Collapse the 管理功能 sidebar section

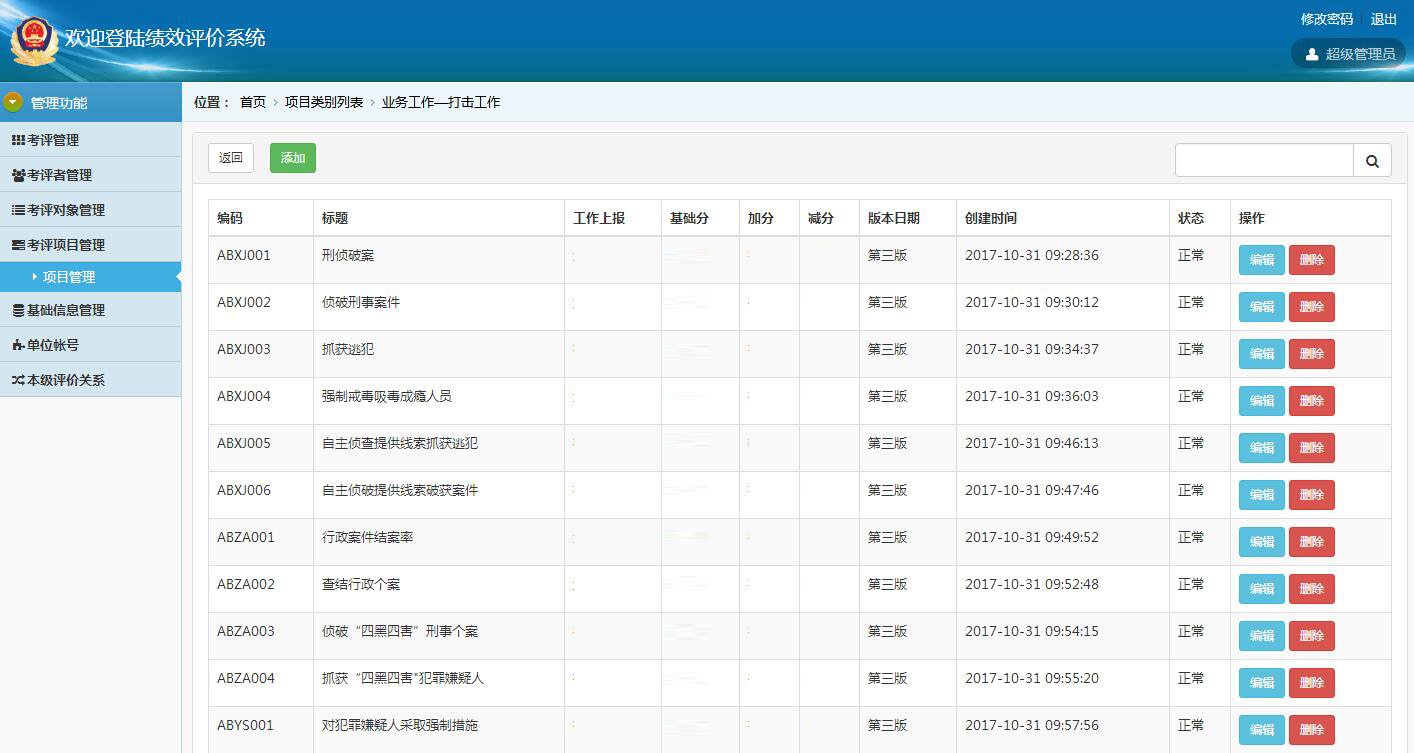pos(14,101)
